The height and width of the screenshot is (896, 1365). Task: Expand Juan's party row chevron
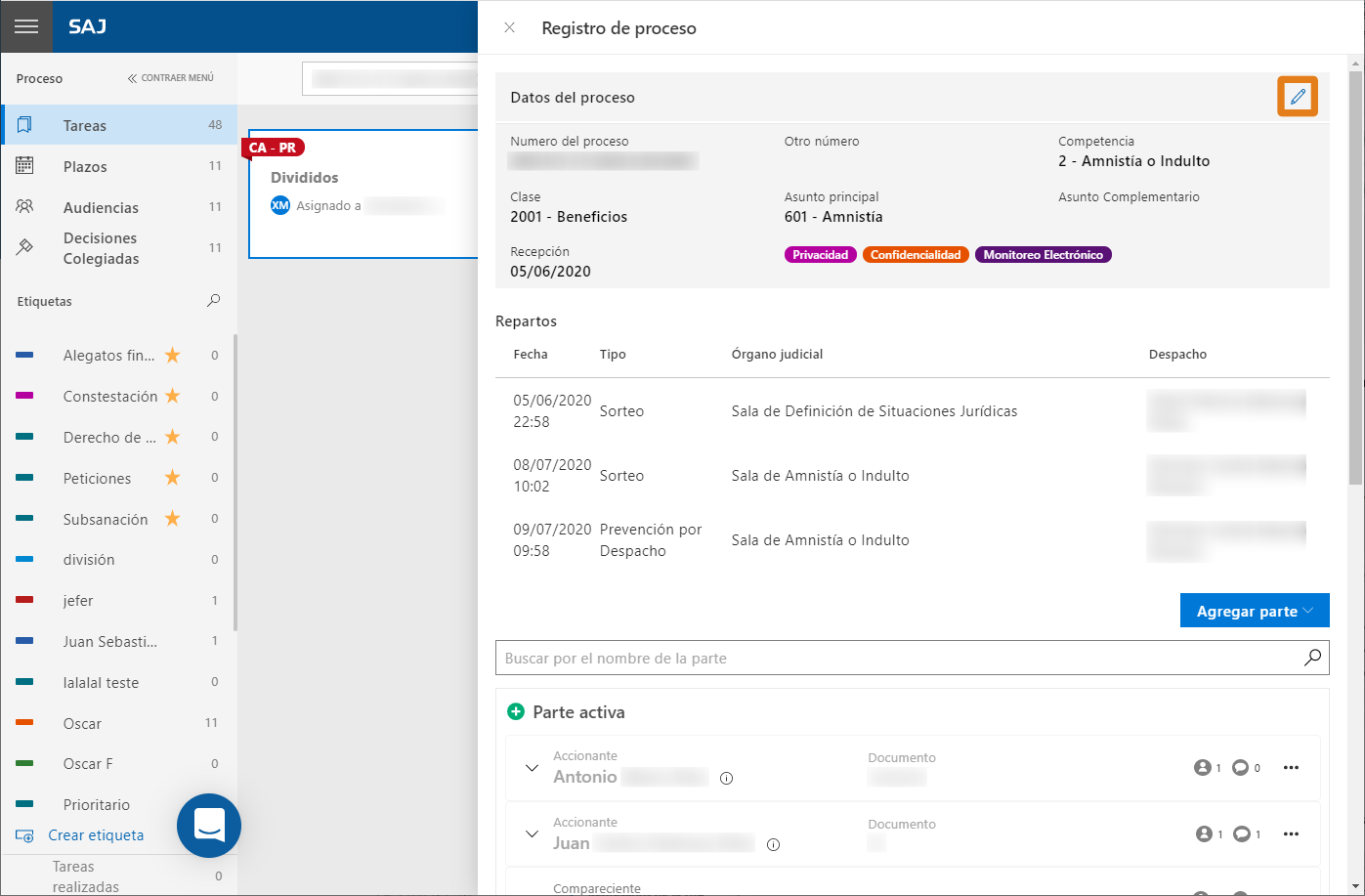point(532,834)
